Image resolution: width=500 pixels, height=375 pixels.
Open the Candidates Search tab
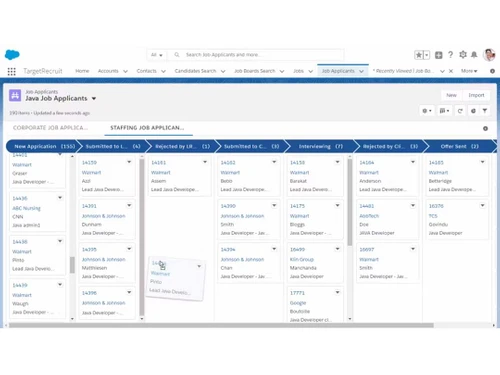195,71
